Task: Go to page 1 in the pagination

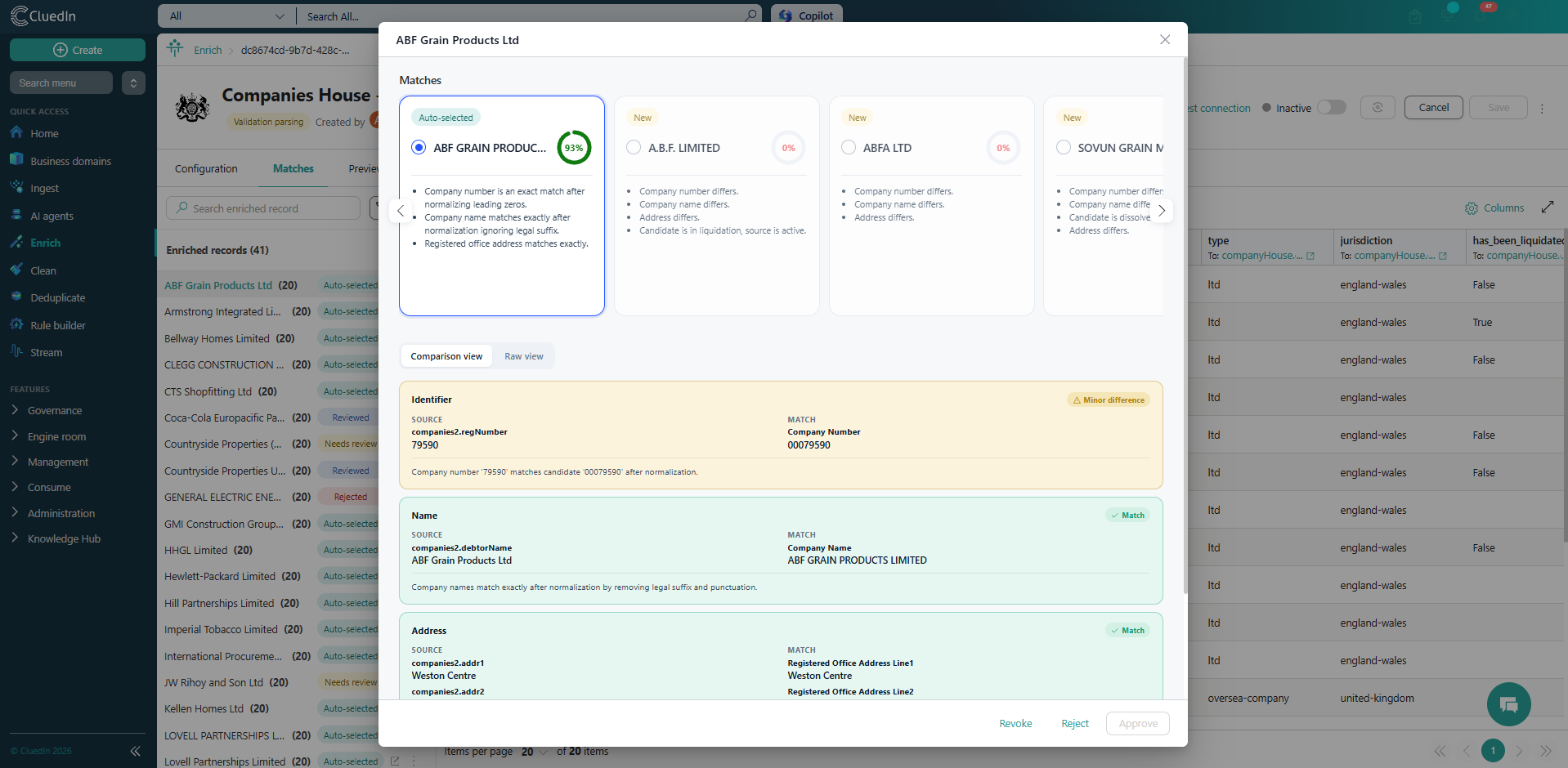Action: 1493,751
